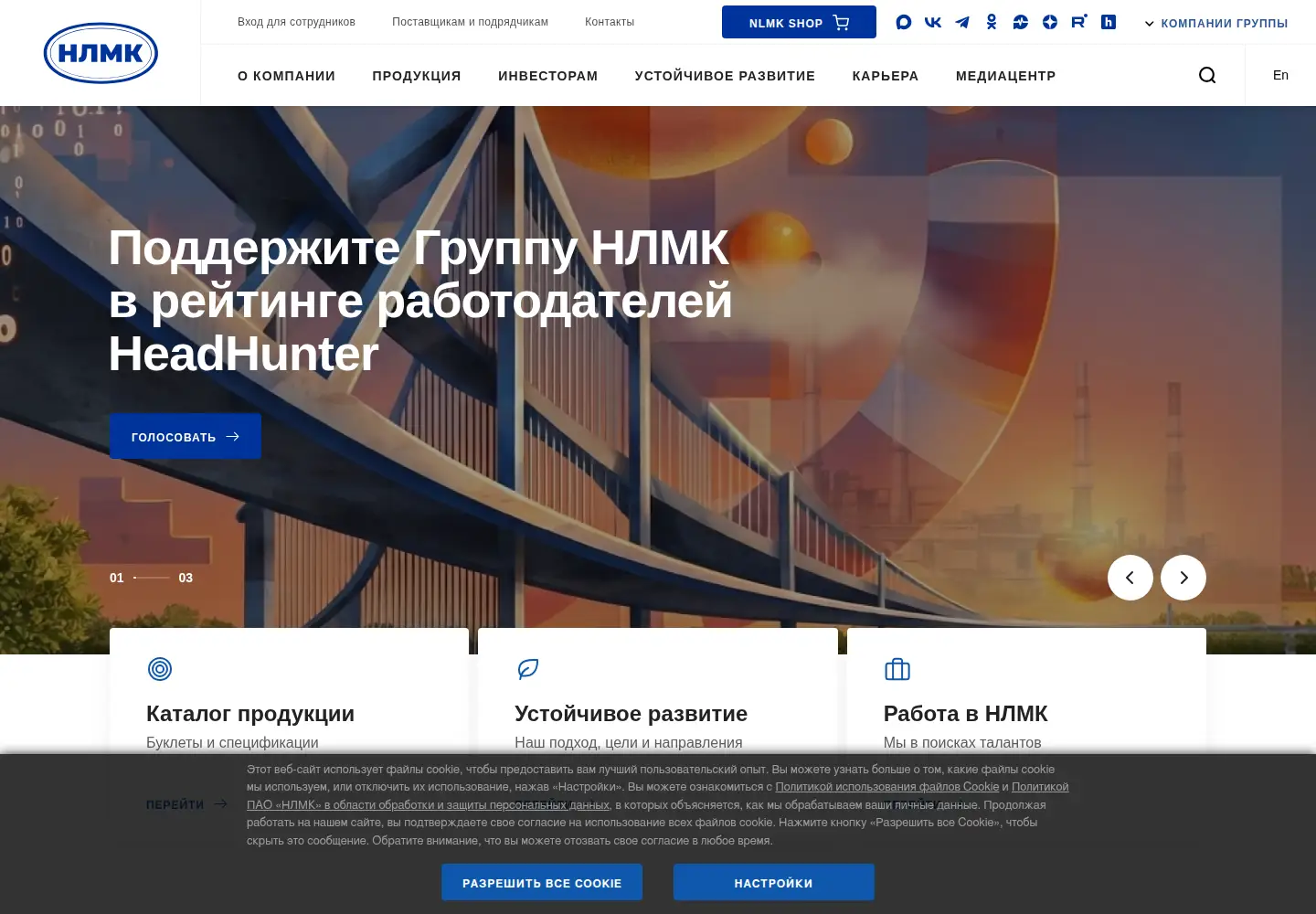
Task: Click the search magnifier icon
Action: (1207, 75)
